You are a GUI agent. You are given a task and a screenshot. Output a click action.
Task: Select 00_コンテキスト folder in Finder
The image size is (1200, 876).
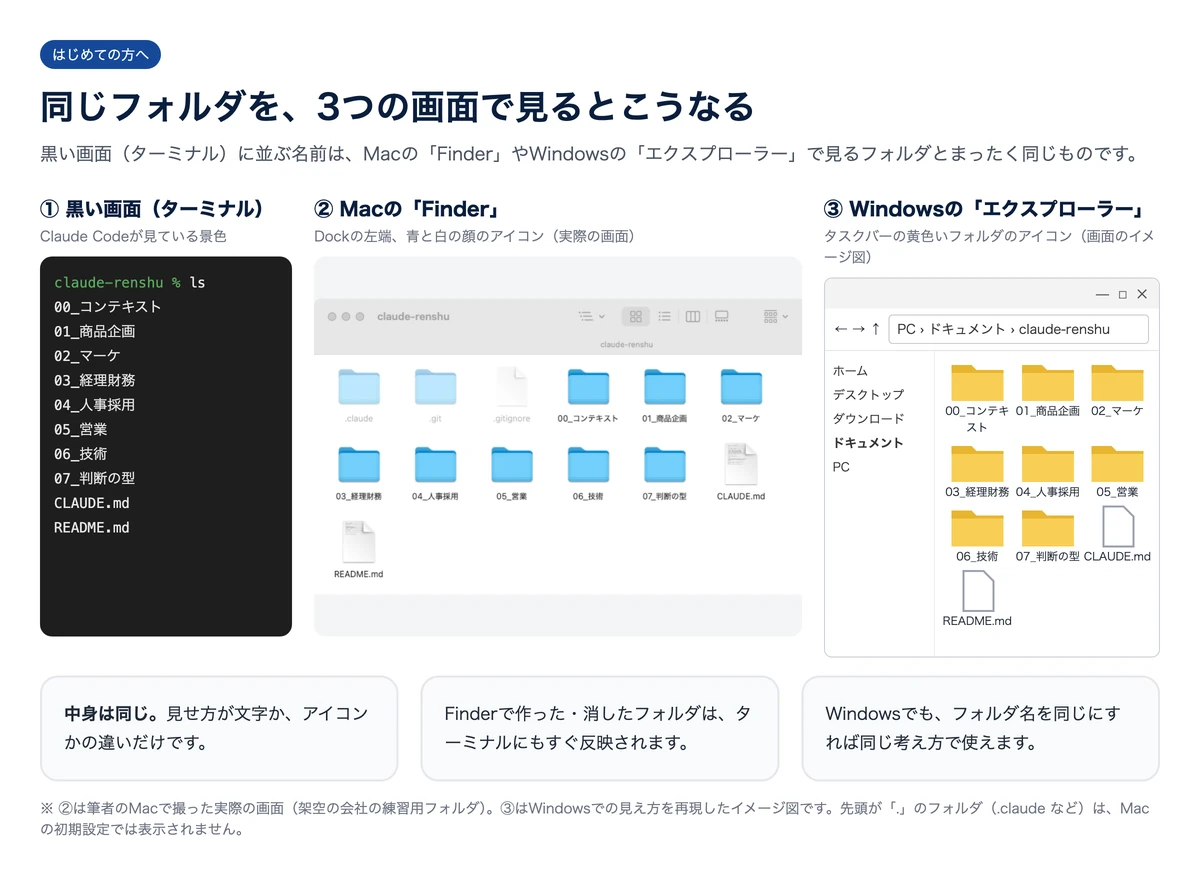click(588, 395)
